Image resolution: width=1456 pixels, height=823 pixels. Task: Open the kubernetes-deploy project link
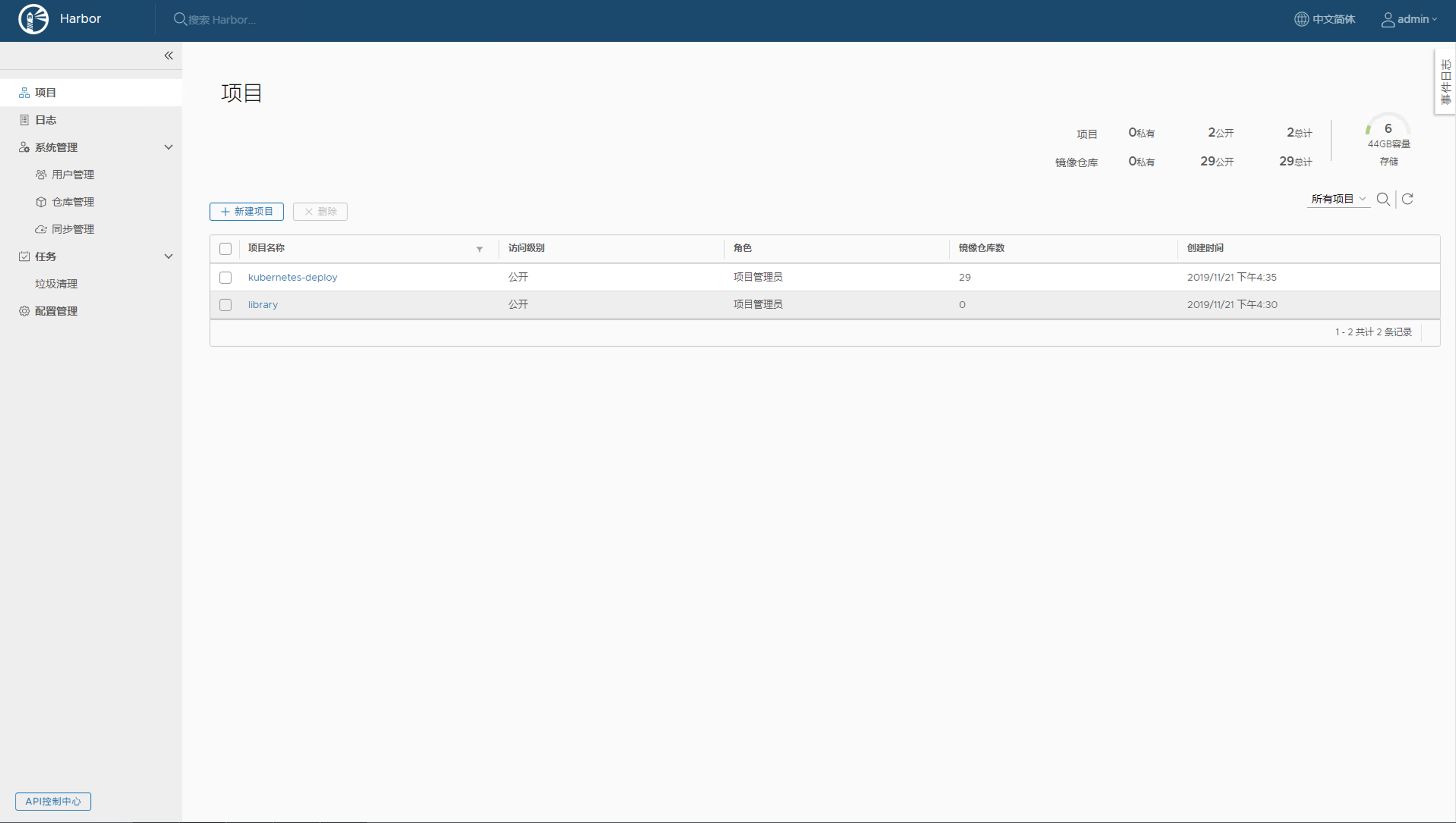tap(292, 278)
